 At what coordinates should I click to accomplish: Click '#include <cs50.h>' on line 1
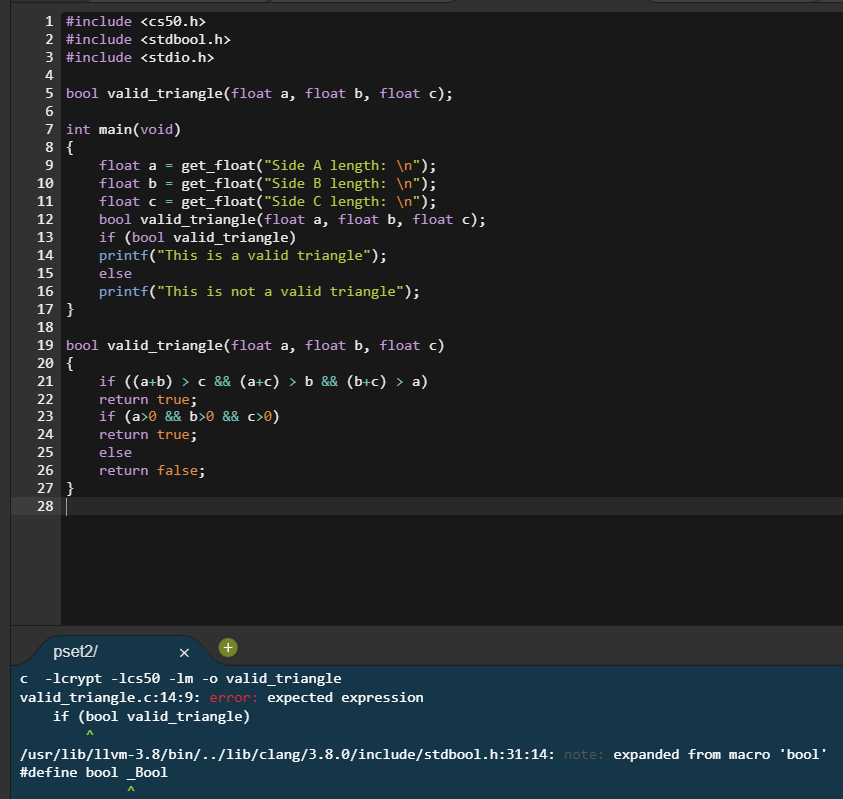pos(135,22)
